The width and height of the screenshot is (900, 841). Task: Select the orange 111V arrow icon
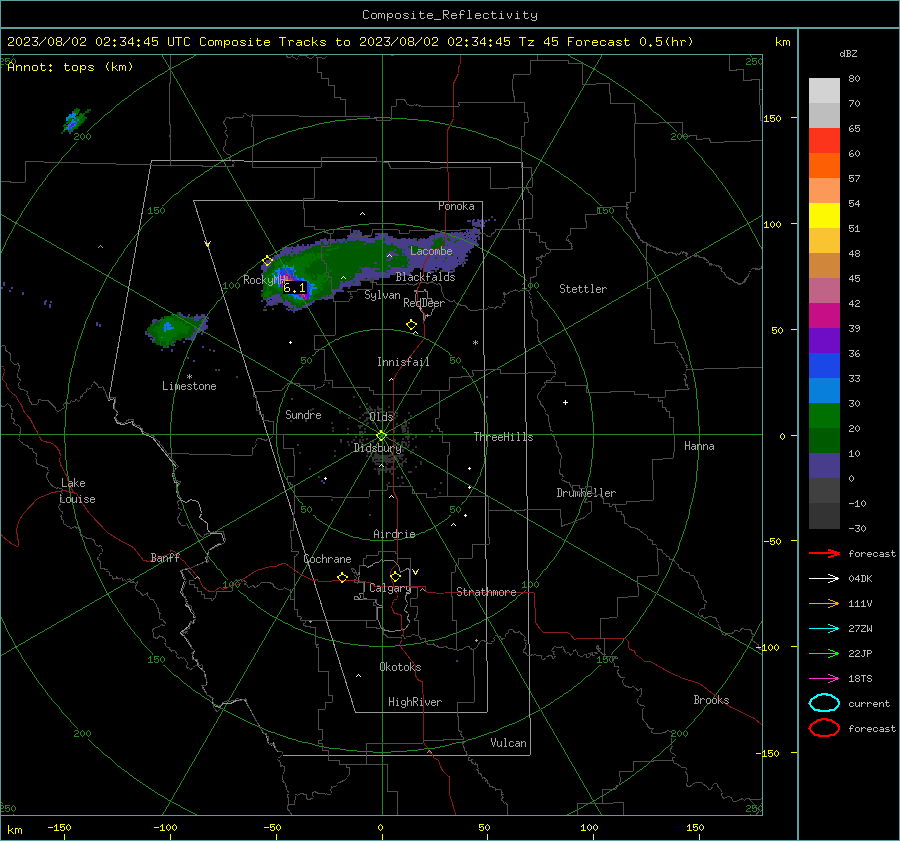tap(824, 603)
